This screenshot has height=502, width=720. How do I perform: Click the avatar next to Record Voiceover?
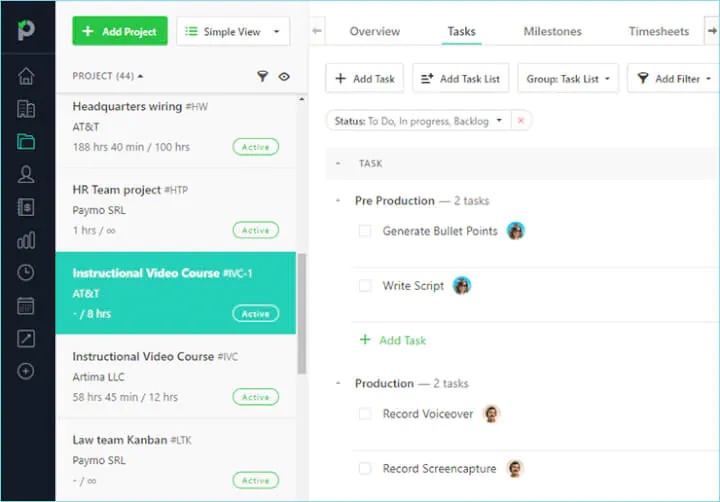pos(491,414)
